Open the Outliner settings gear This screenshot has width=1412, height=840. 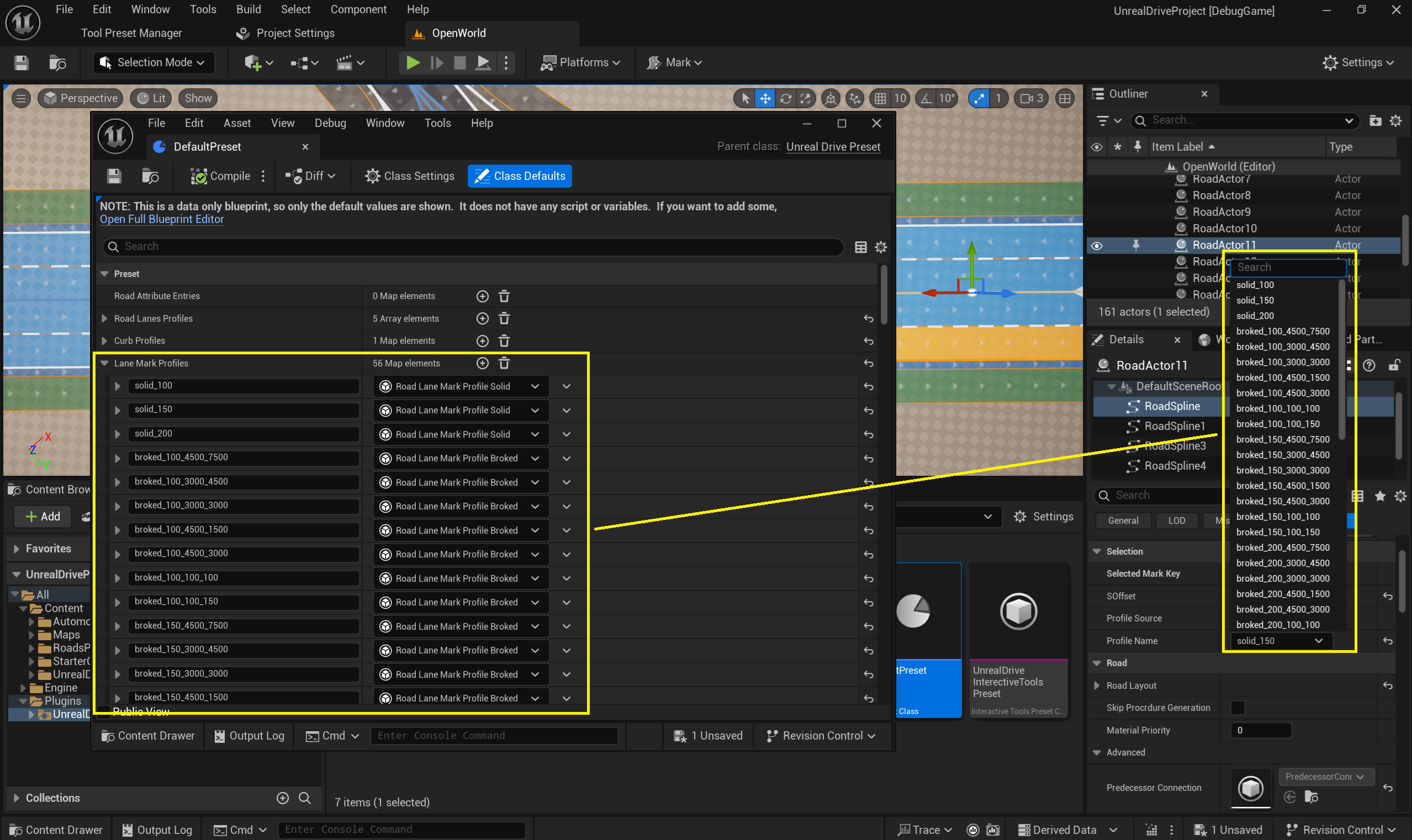coord(1395,120)
